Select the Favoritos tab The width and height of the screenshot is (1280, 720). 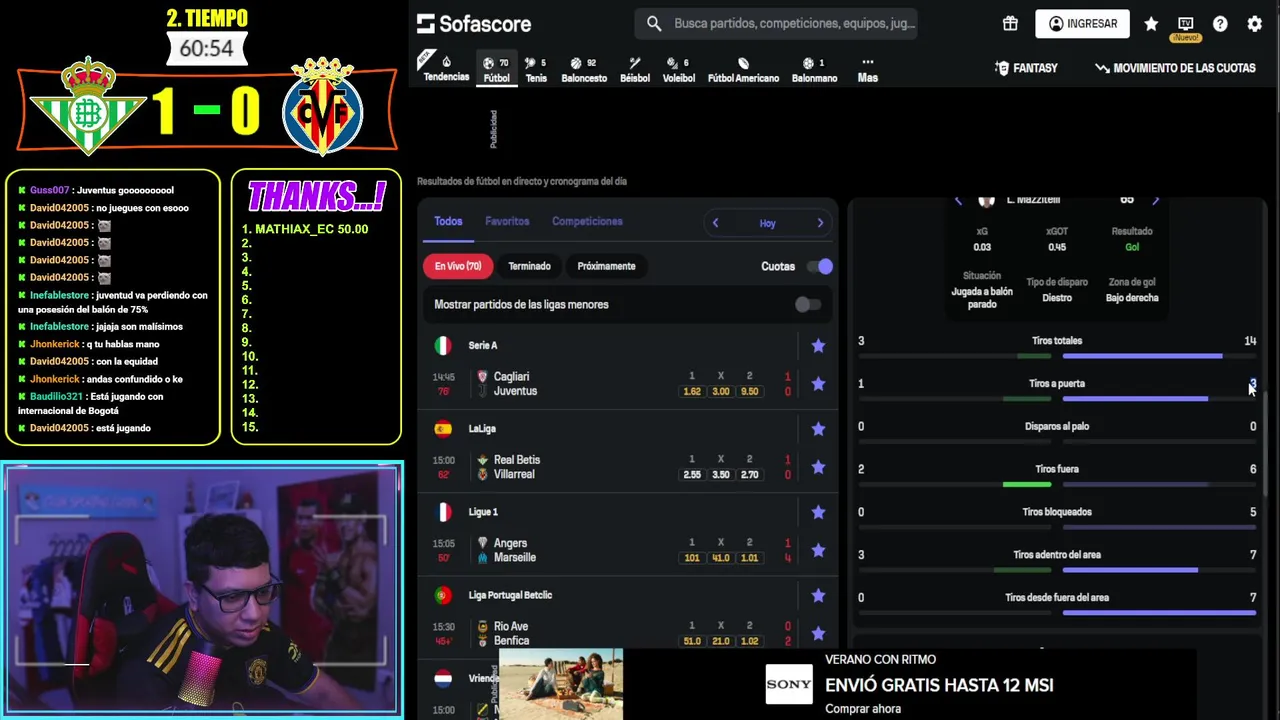507,221
